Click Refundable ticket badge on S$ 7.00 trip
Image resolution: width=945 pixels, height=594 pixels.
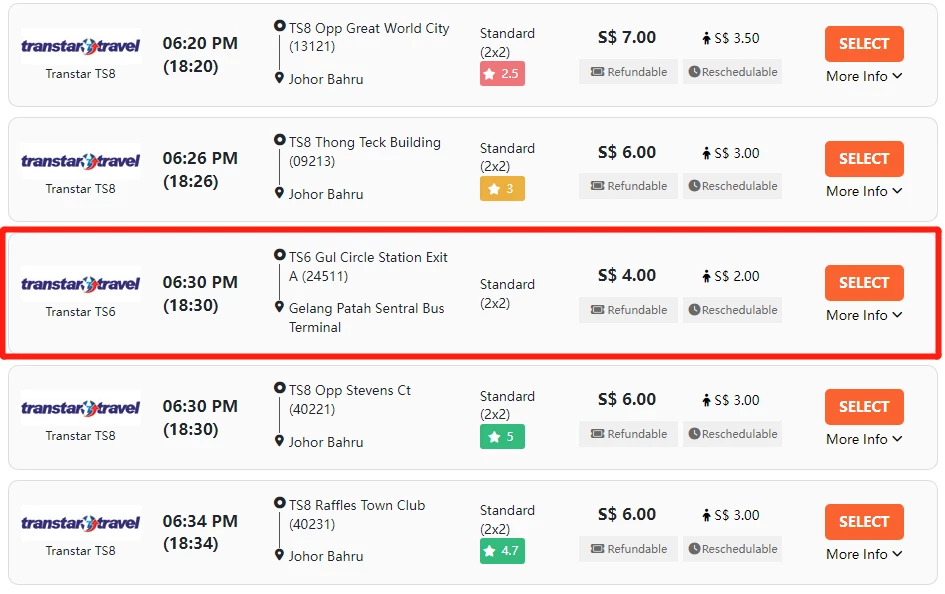click(629, 72)
